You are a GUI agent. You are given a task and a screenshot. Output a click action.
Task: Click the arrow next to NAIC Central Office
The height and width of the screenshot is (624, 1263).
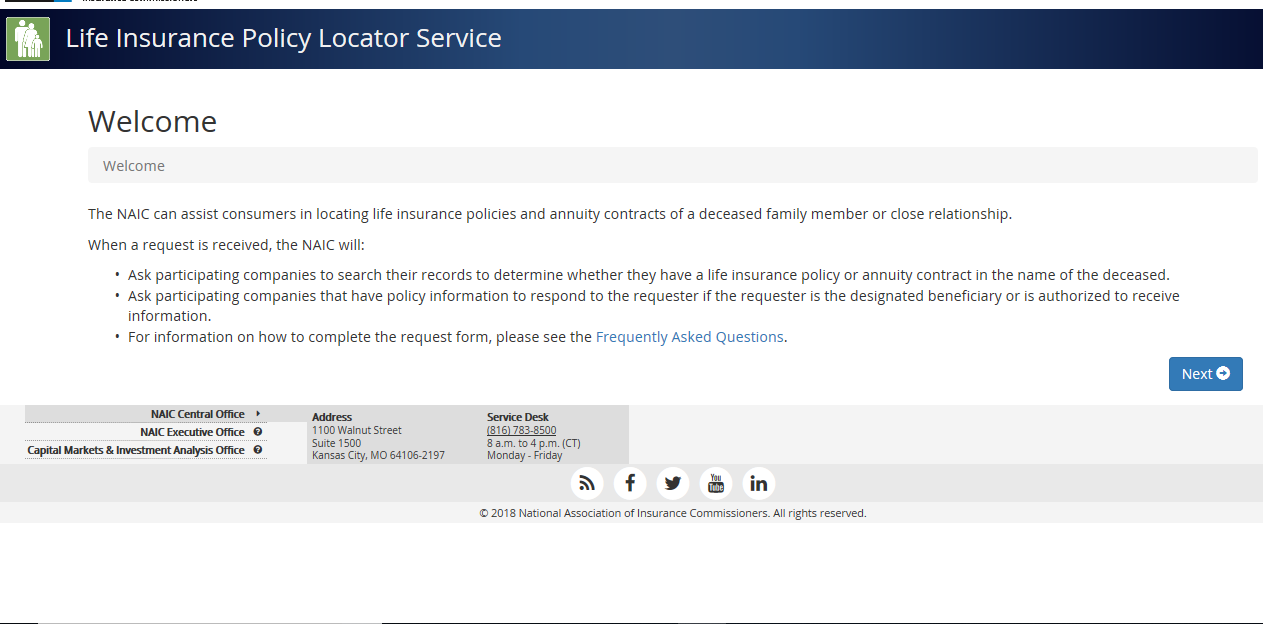[x=258, y=414]
